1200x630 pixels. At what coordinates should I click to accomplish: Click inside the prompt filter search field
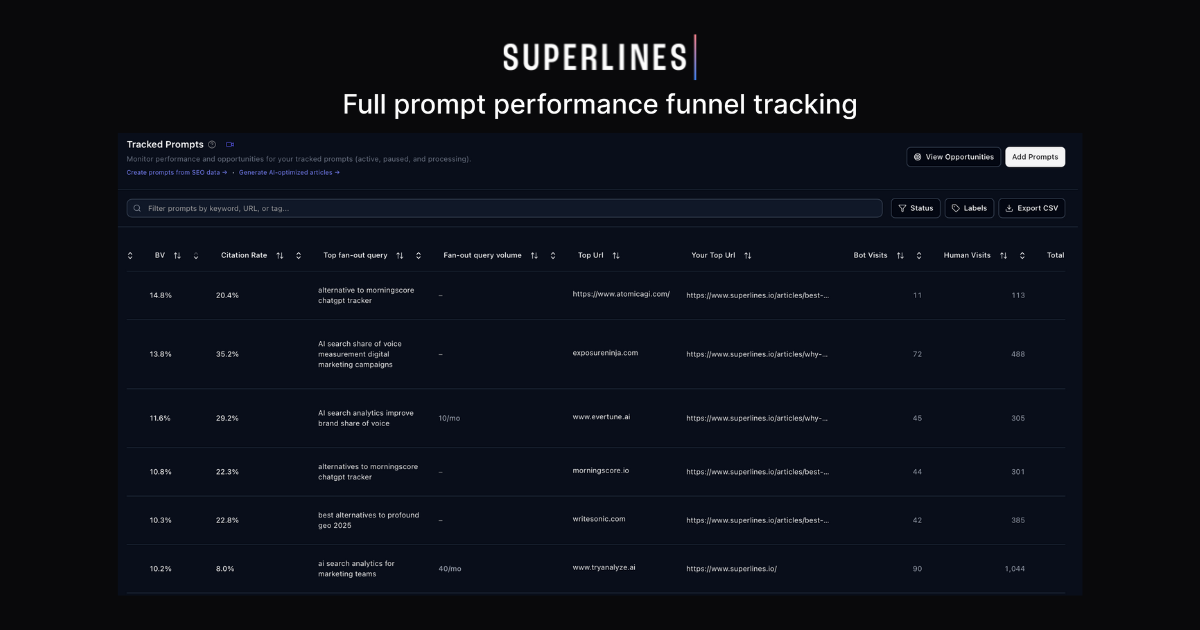pos(400,208)
